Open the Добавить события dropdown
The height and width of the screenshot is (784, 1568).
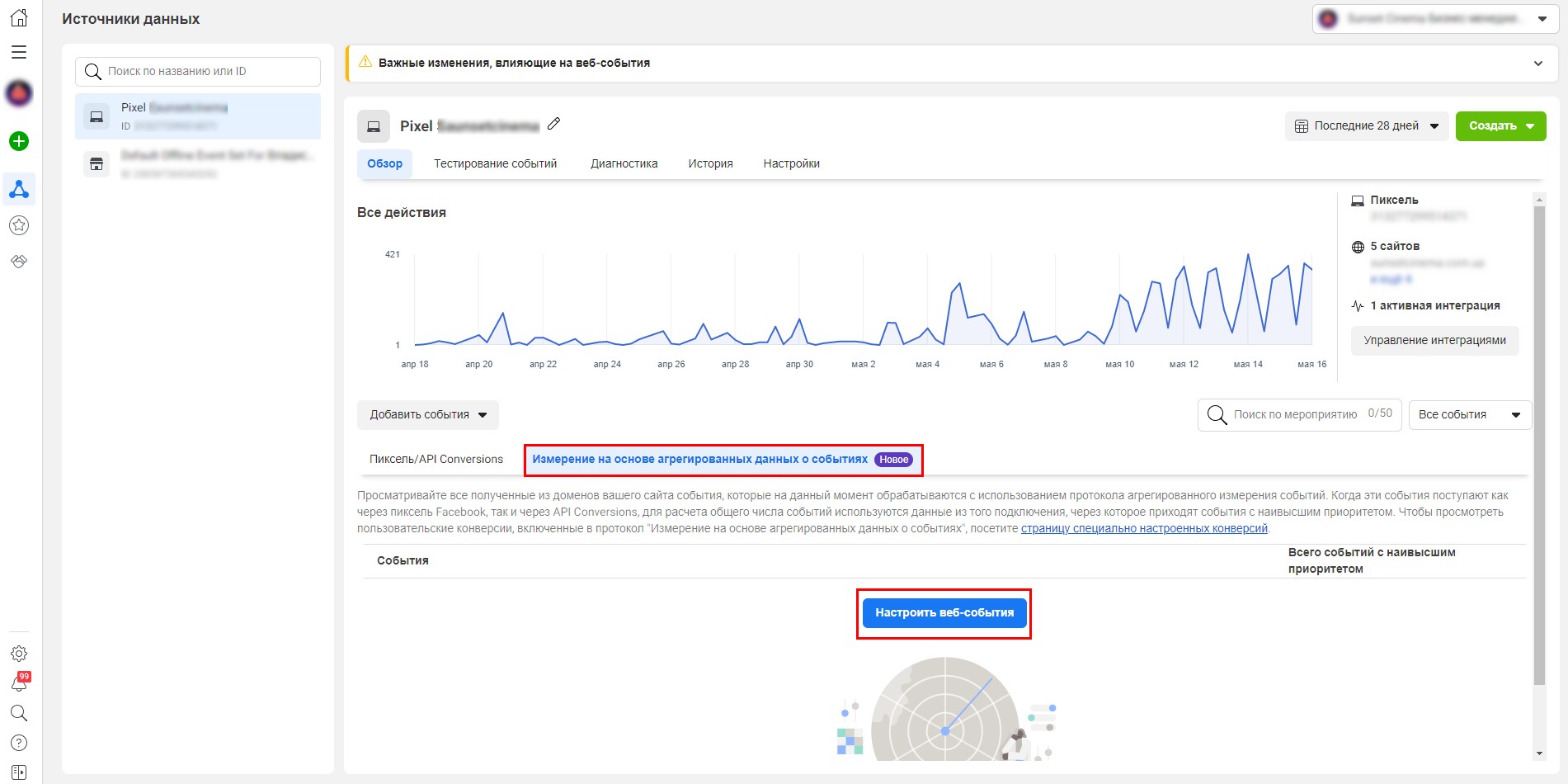point(428,415)
